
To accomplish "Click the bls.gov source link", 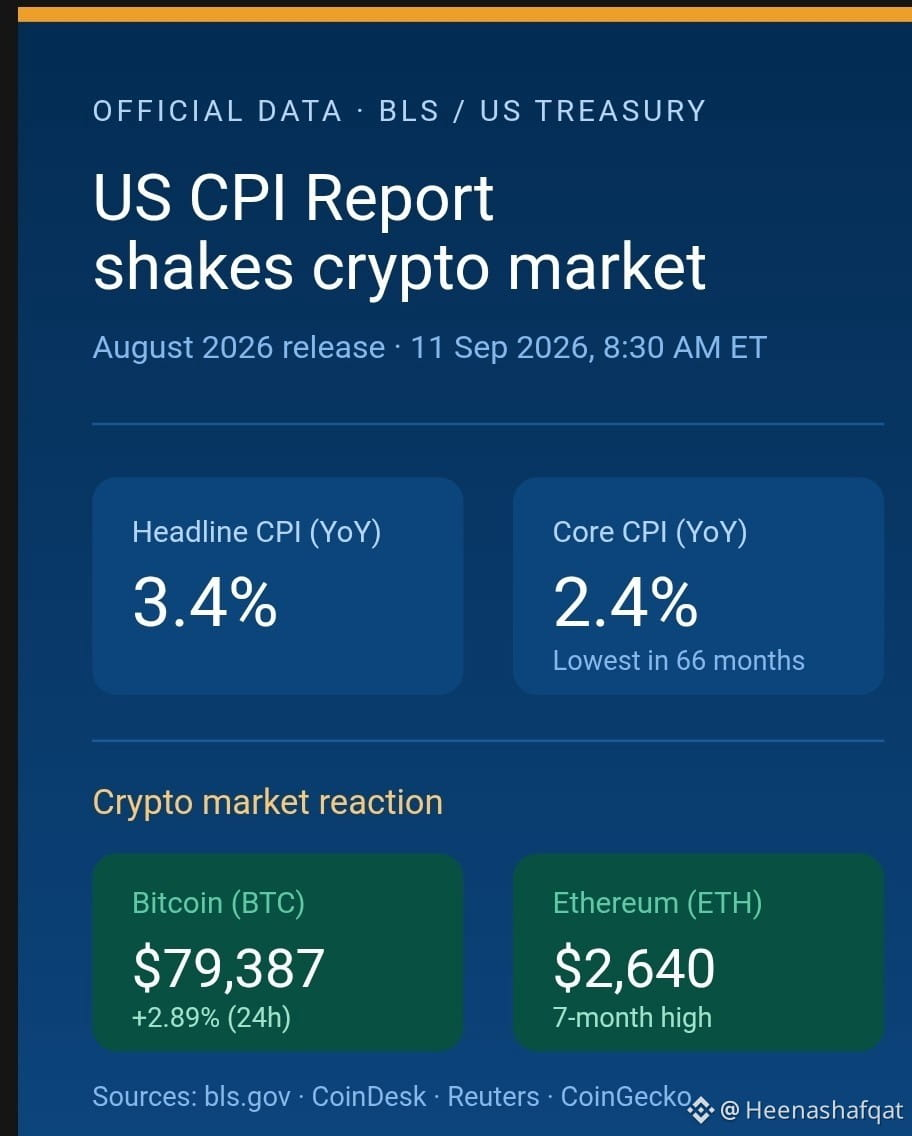I will tap(247, 1096).
